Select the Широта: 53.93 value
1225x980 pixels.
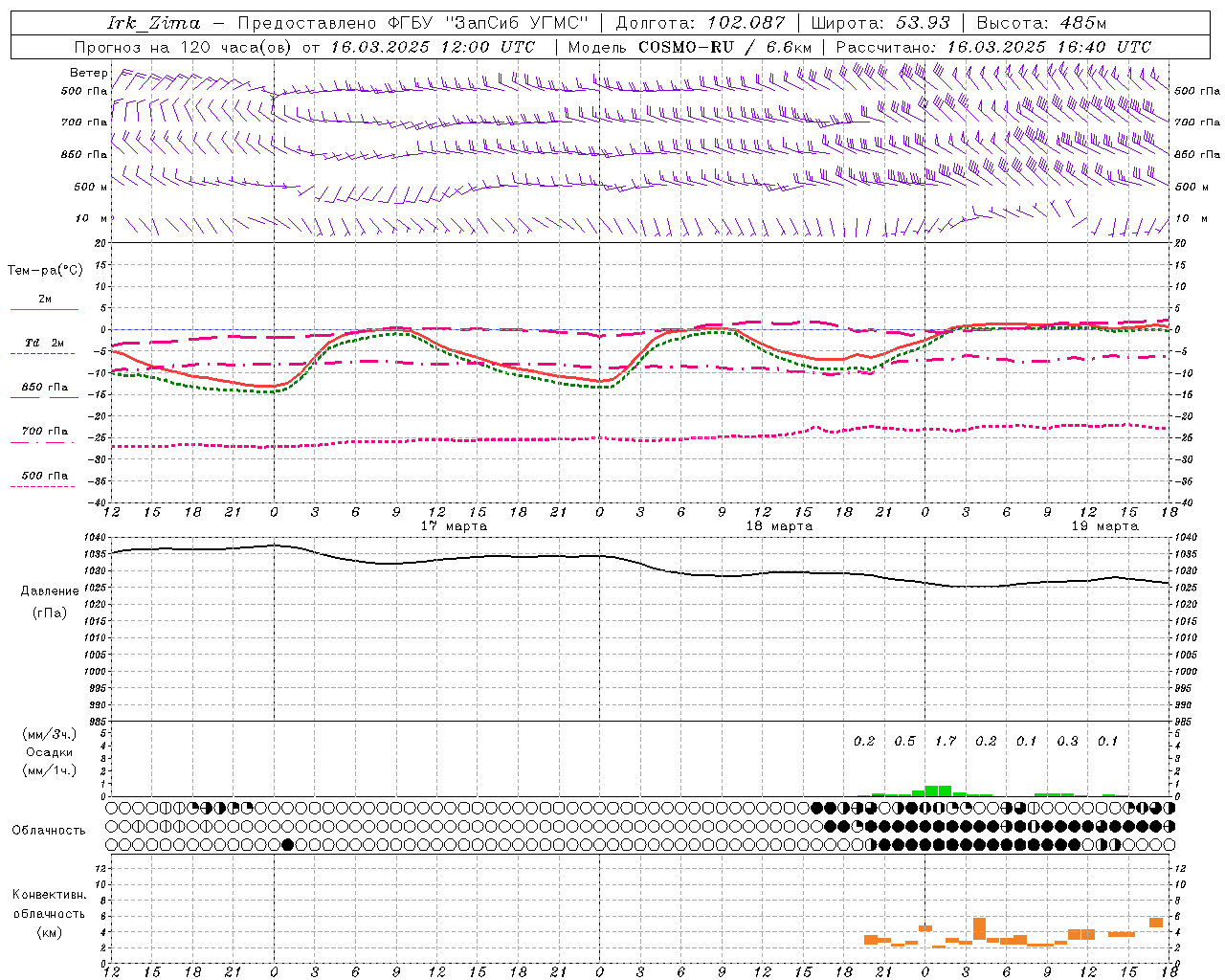coord(880,23)
